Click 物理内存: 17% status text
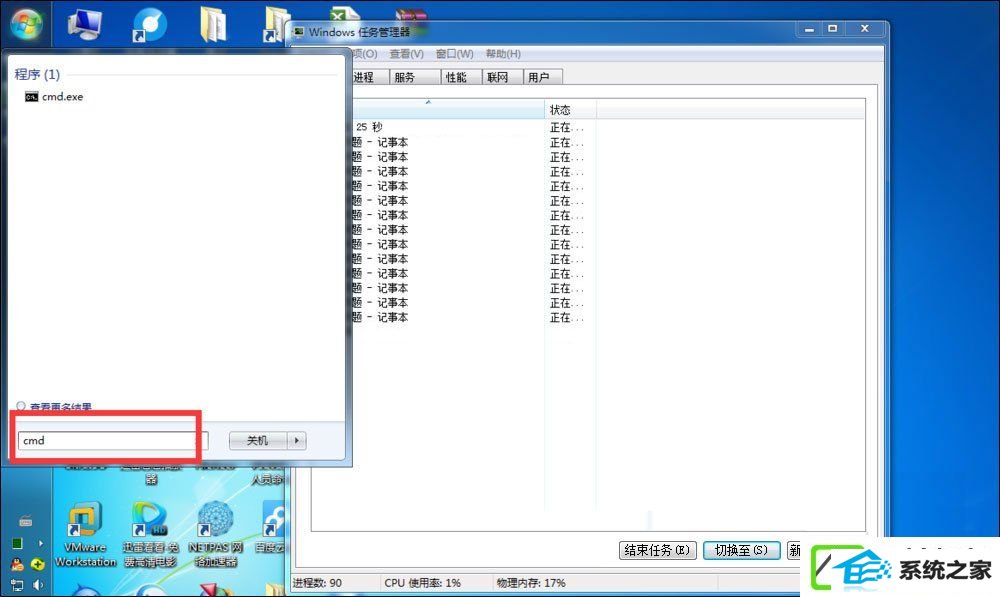The width and height of the screenshot is (1000, 597). pos(531,583)
